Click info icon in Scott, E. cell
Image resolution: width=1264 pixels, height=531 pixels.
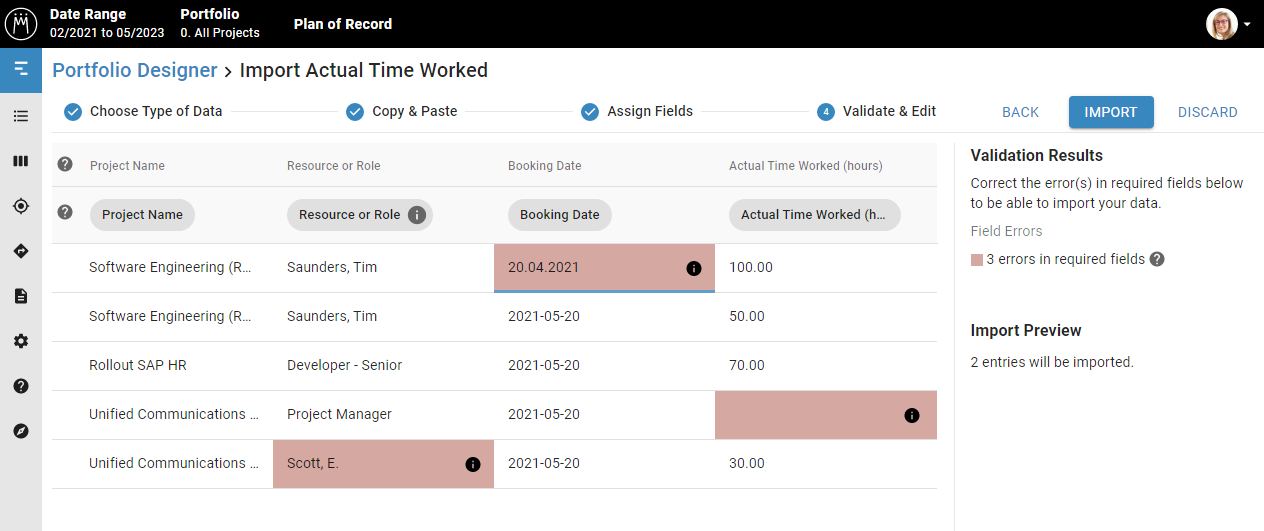(x=473, y=464)
